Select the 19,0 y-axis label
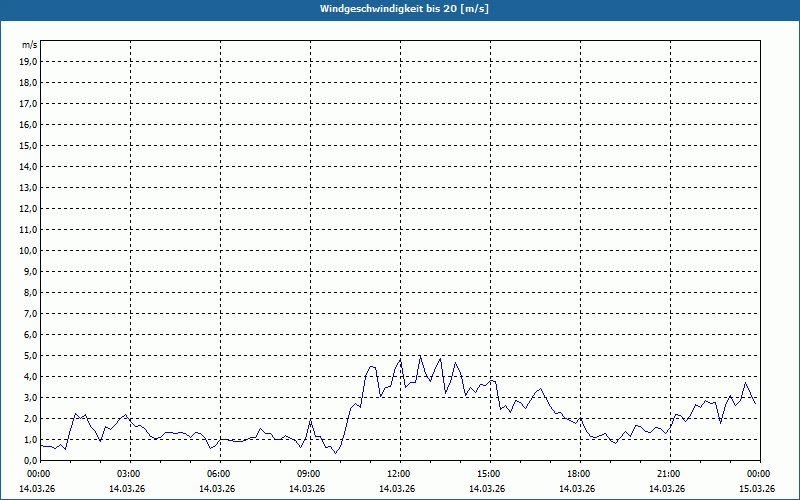Viewport: 800px width, 500px height. tap(29, 61)
